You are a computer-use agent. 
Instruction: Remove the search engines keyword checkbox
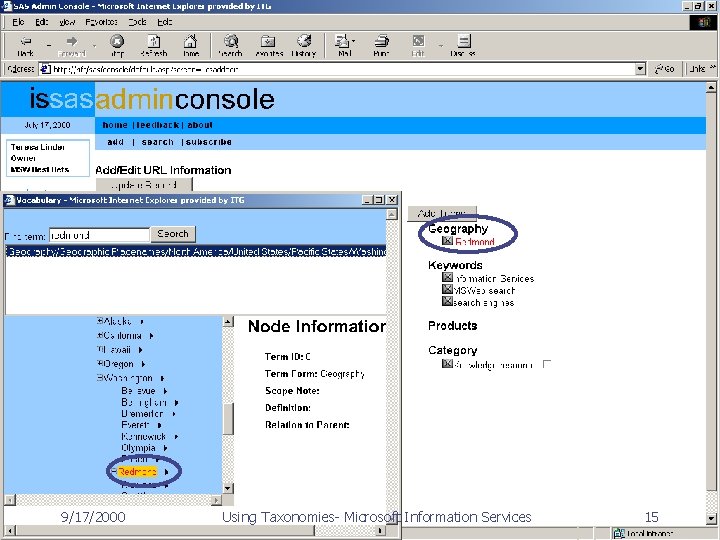click(447, 301)
